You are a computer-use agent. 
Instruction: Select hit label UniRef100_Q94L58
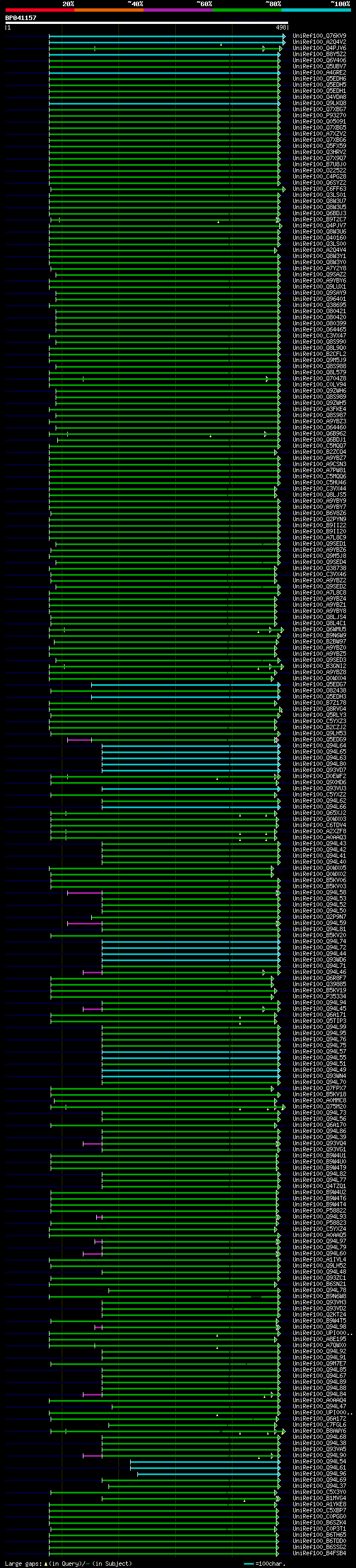click(x=319, y=893)
